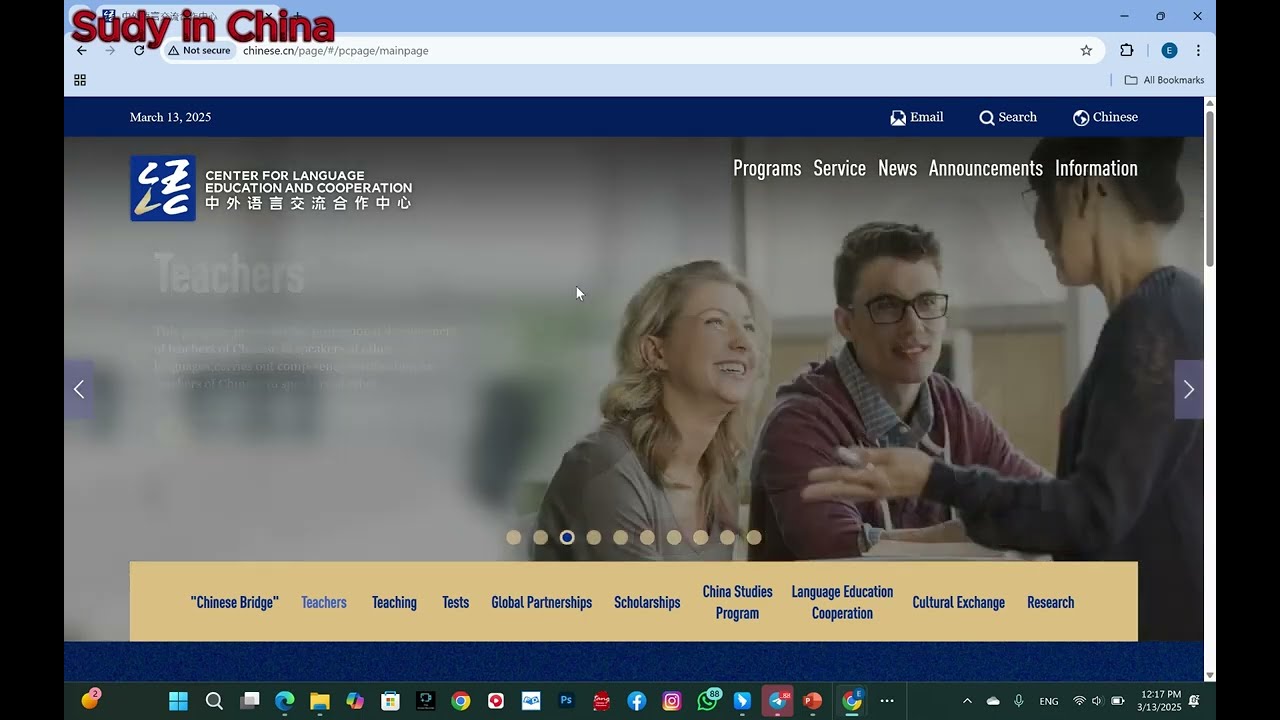This screenshot has height=720, width=1280.
Task: Show the next slide with right arrow
Action: point(1189,389)
